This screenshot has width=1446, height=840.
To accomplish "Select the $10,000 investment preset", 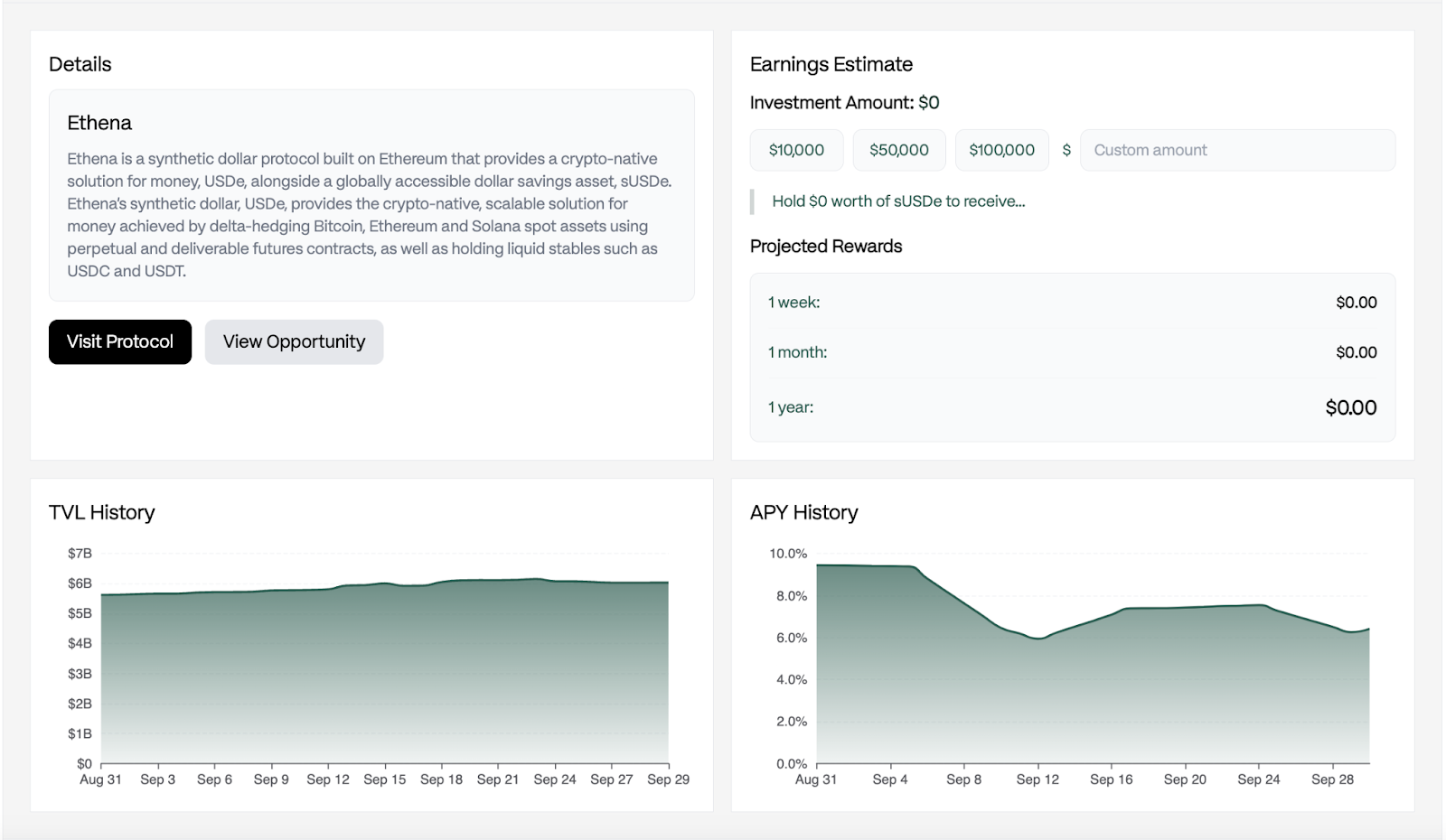I will [796, 150].
